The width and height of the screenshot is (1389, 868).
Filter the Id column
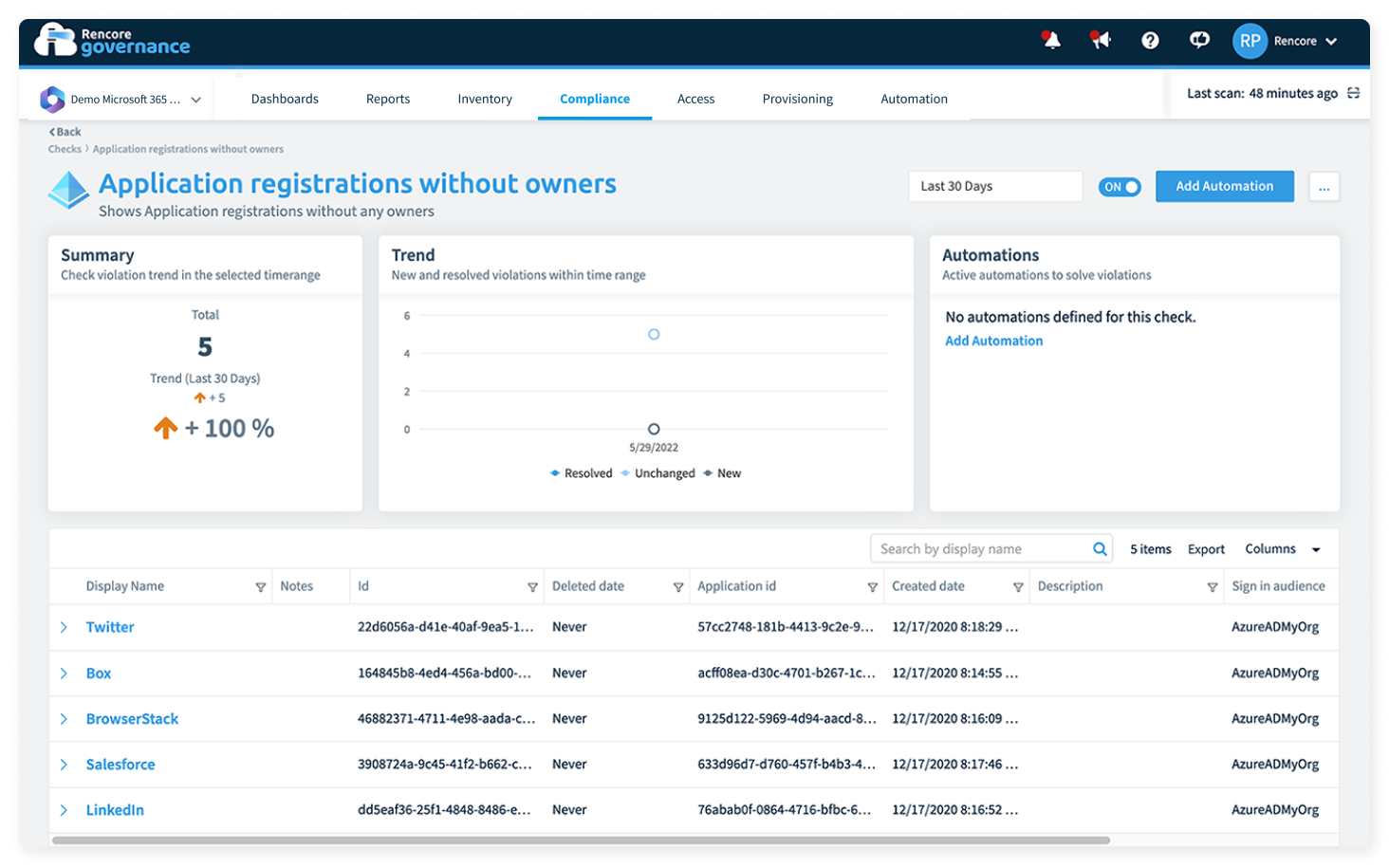coord(532,587)
